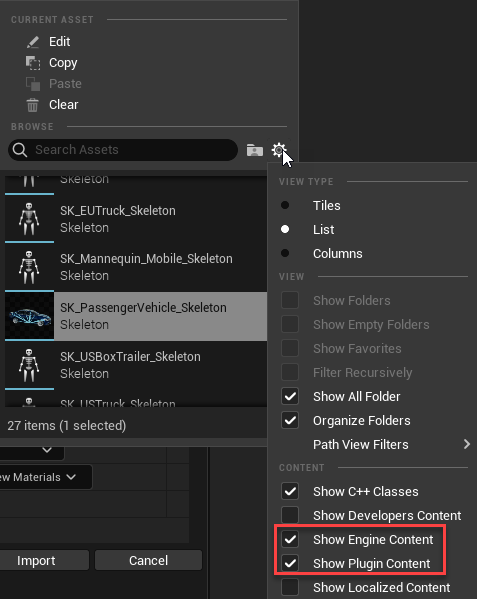Image resolution: width=477 pixels, height=599 pixels.
Task: Choose Edit in Current Asset menu
Action: pos(59,42)
